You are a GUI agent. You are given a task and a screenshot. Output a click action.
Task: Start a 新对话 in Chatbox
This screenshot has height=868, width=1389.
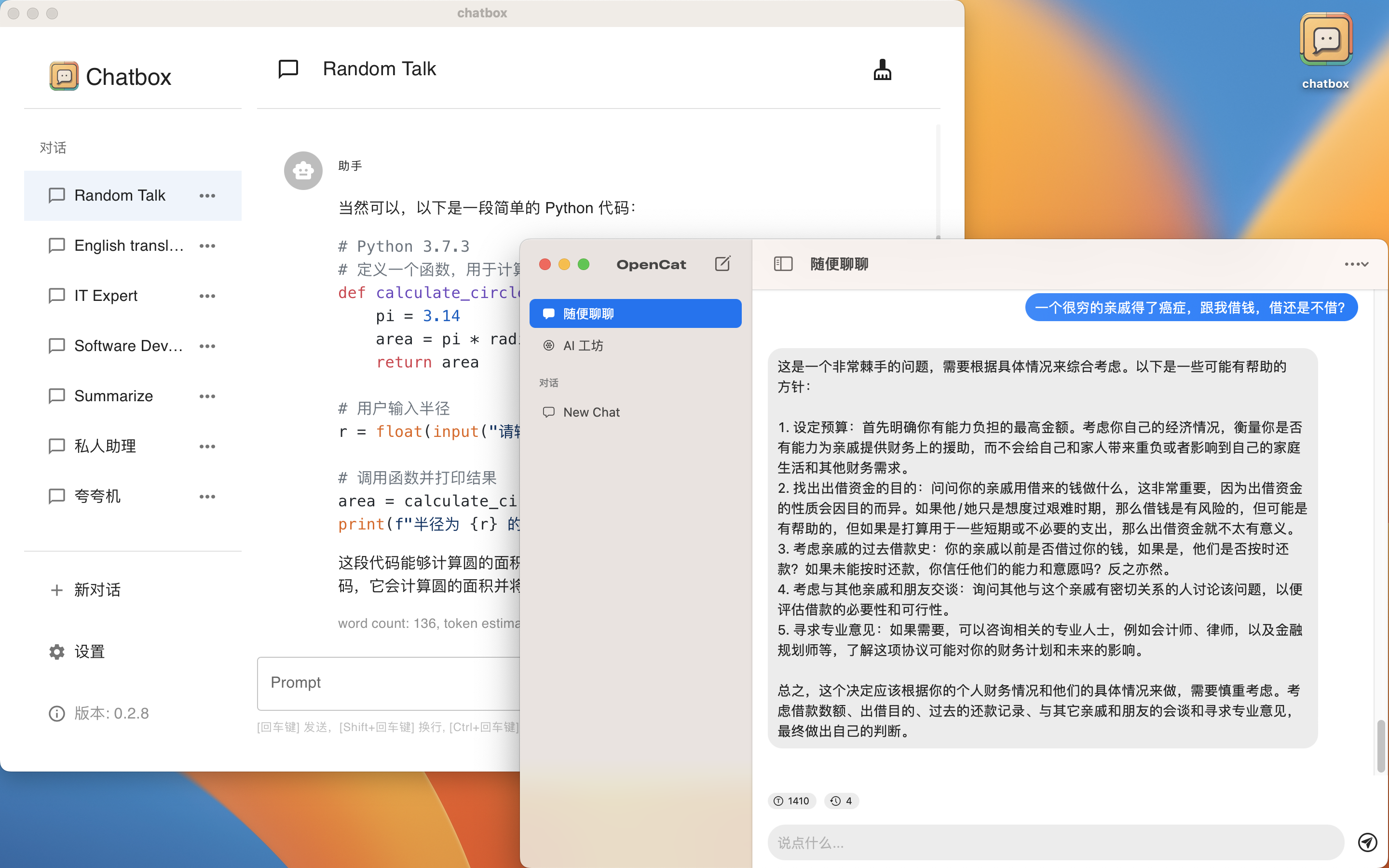[x=97, y=590]
